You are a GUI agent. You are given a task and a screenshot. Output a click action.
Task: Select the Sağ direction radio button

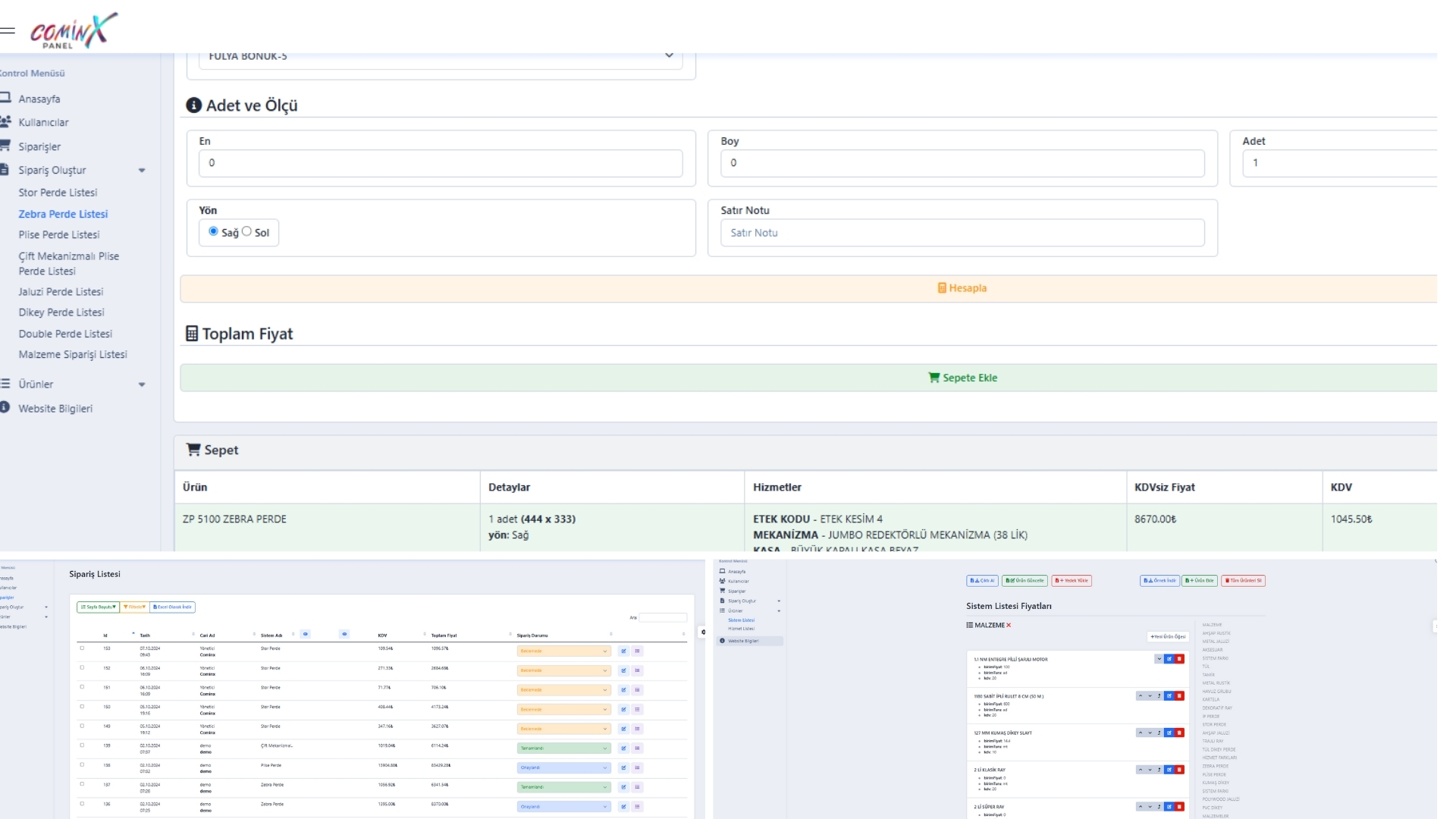pos(213,231)
